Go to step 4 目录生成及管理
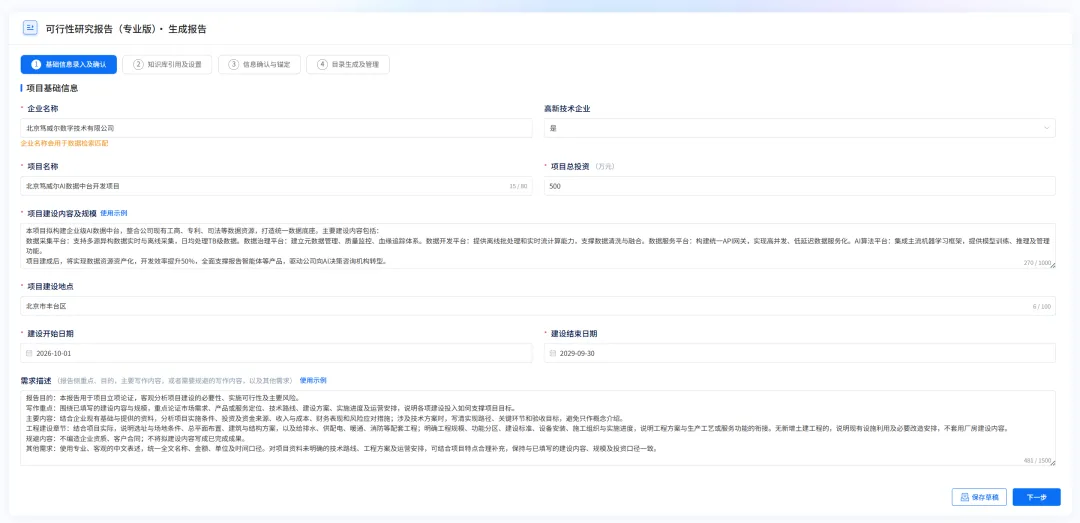The height and width of the screenshot is (523, 1080). 348,64
